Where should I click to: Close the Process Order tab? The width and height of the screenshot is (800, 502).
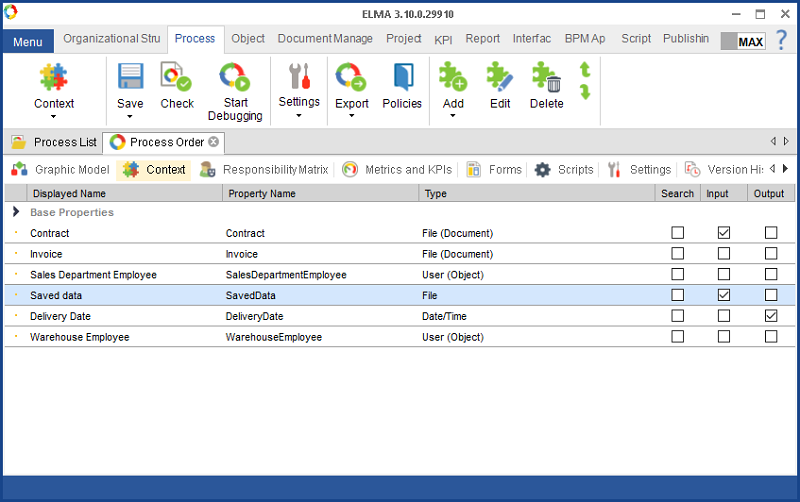[x=214, y=142]
